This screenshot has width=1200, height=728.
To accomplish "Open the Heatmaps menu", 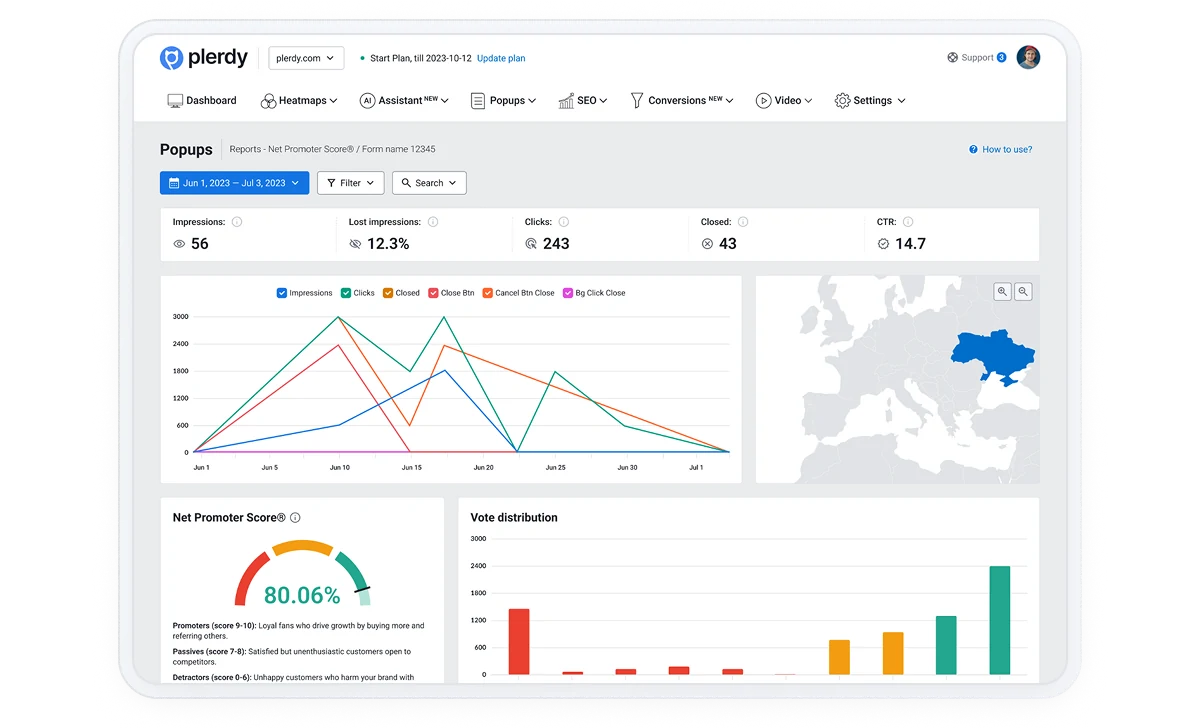I will pos(299,101).
